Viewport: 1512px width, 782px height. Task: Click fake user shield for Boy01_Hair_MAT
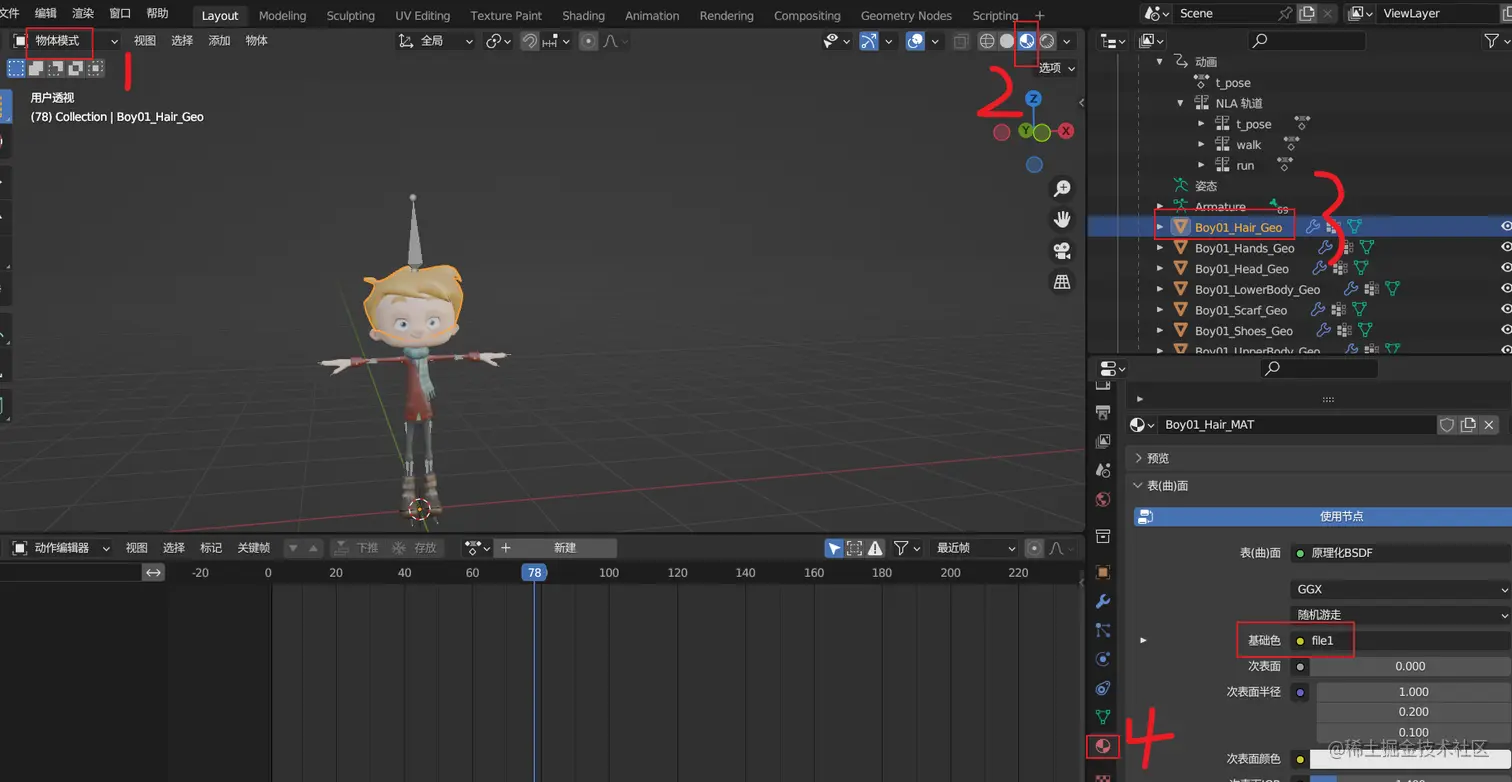[x=1446, y=425]
